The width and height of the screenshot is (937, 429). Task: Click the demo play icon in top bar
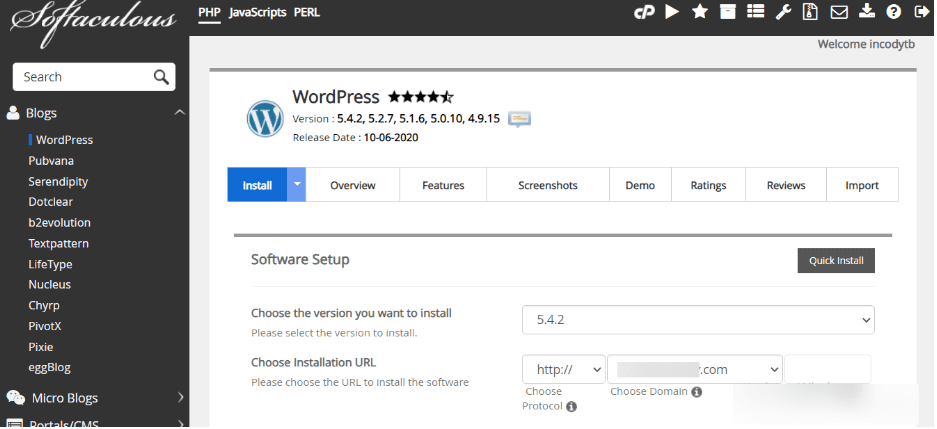tap(672, 12)
